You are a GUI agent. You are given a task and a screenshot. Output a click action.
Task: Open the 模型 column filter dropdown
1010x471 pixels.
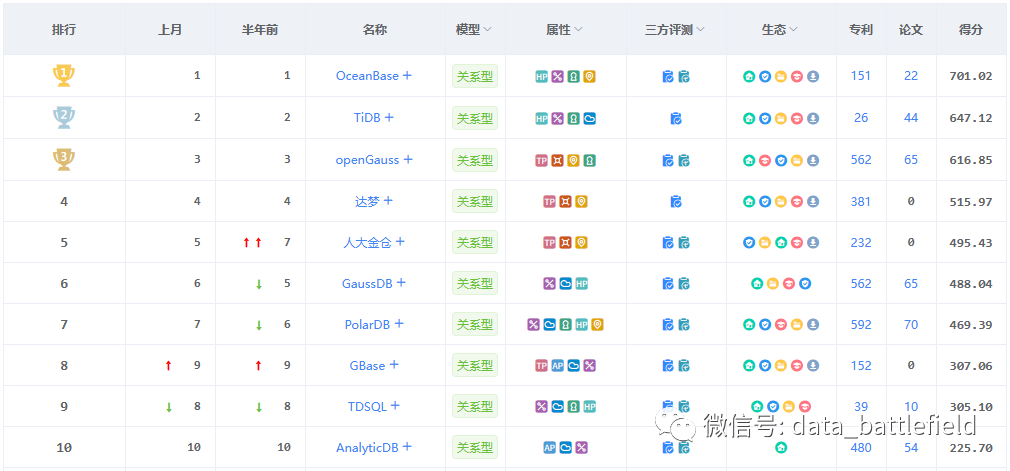pyautogui.click(x=488, y=30)
